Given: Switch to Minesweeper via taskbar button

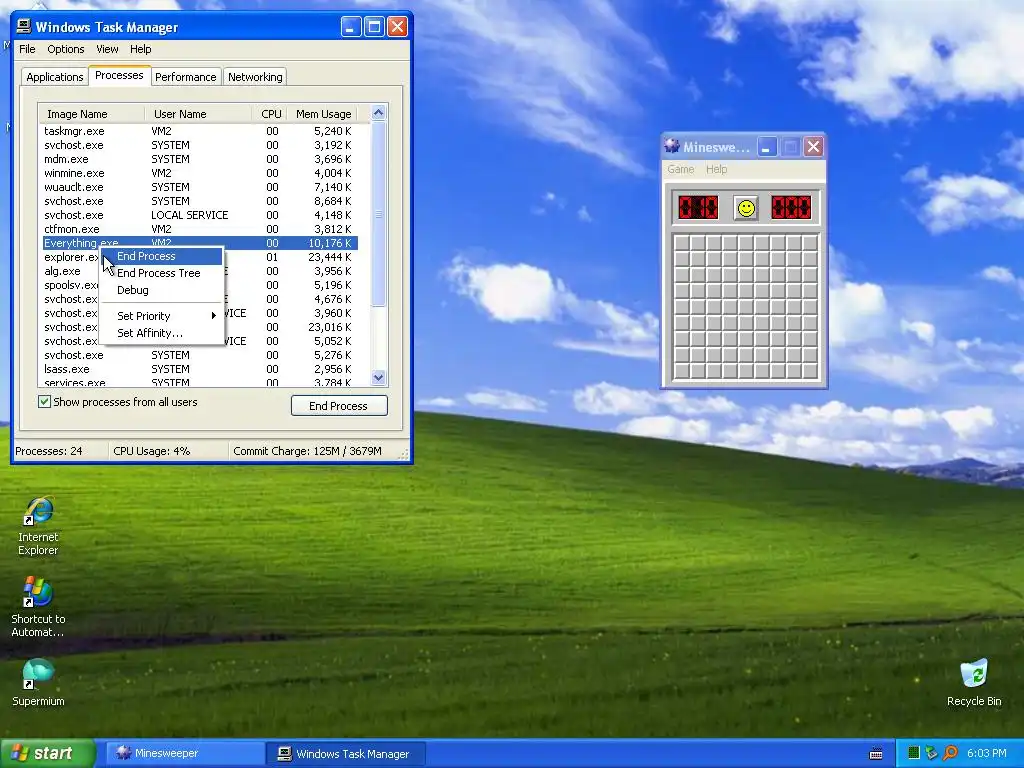Looking at the screenshot, I should 185,753.
